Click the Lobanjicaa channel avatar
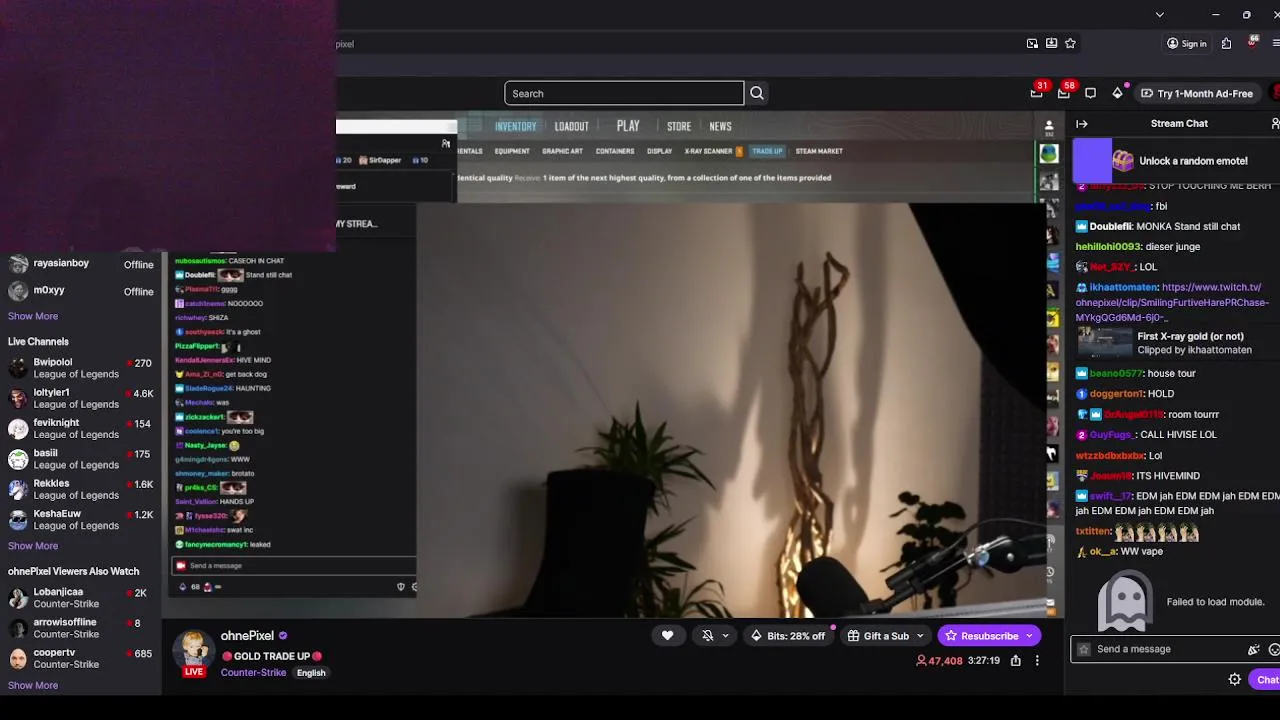 (18, 598)
